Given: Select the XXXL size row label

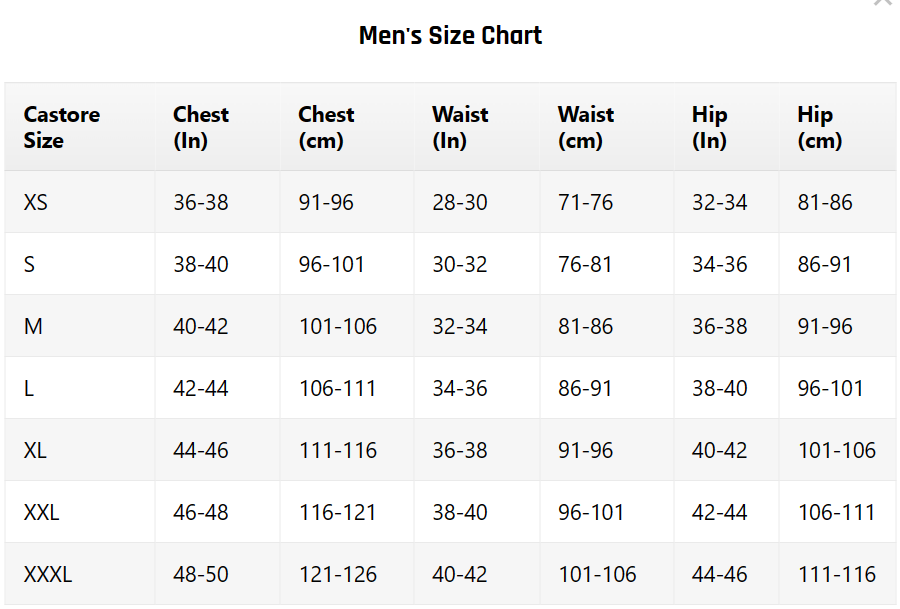Looking at the screenshot, I should coord(47,575).
